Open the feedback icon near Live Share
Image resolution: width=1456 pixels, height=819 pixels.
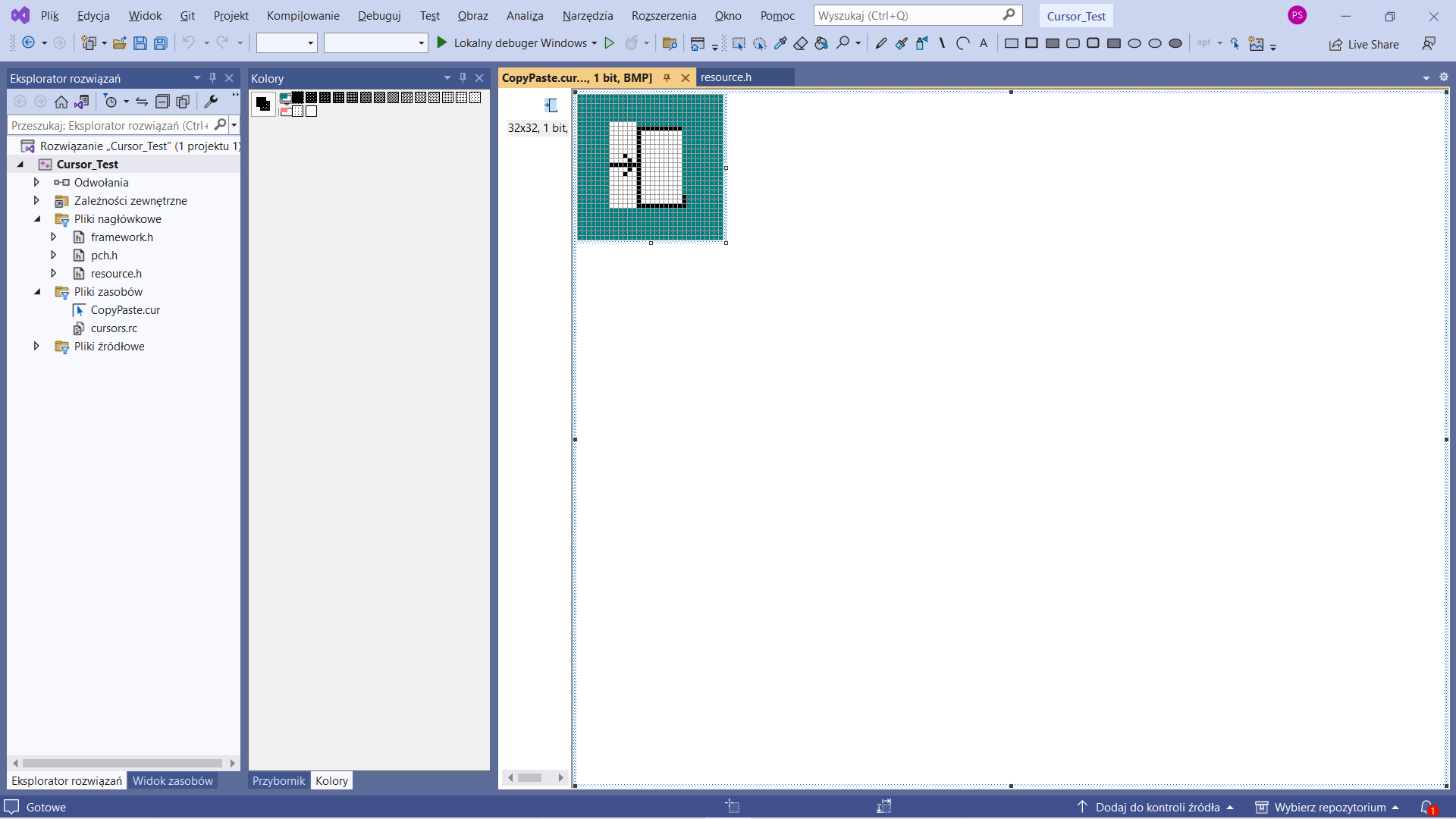pyautogui.click(x=1429, y=44)
